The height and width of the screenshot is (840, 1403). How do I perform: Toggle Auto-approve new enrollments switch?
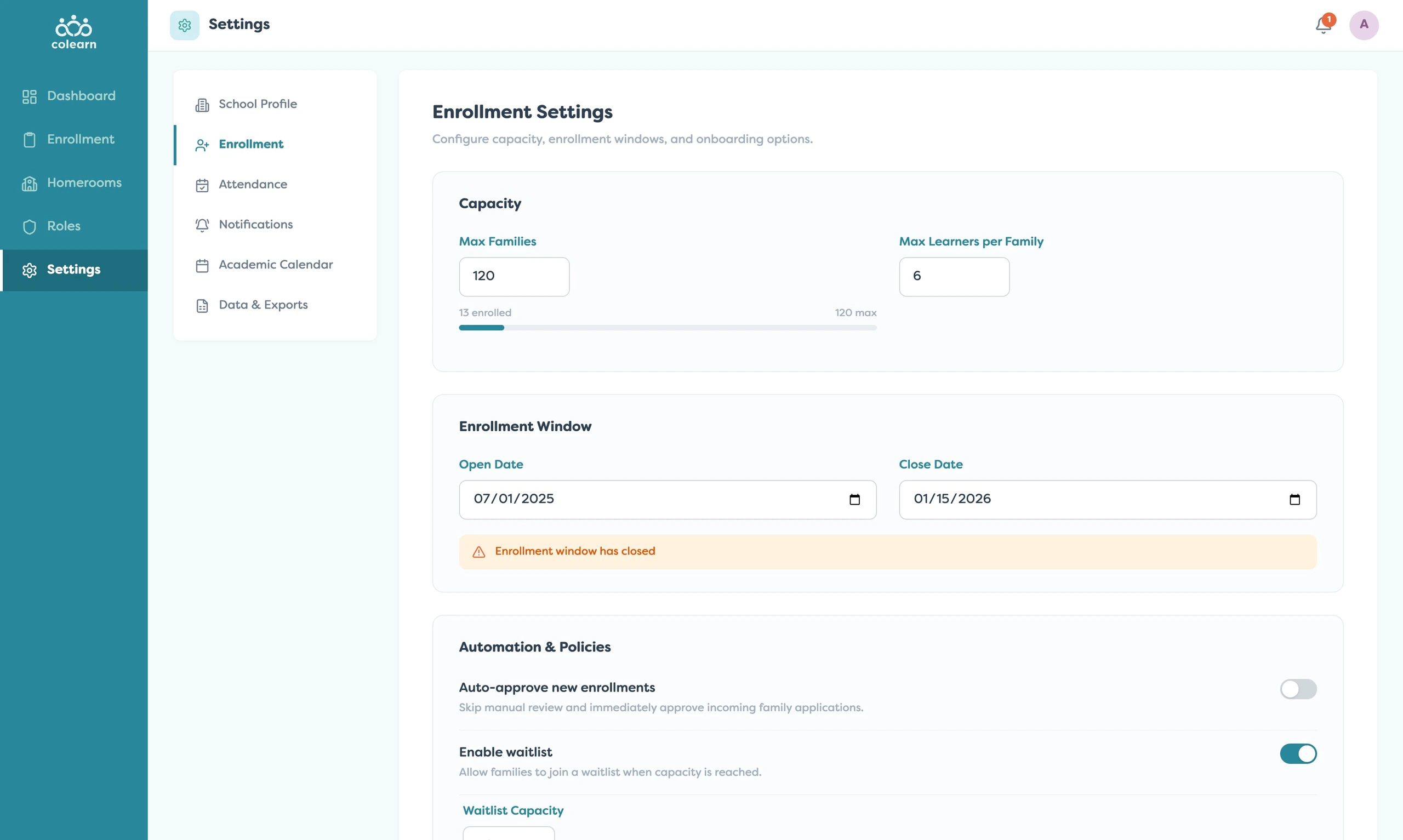pos(1298,689)
